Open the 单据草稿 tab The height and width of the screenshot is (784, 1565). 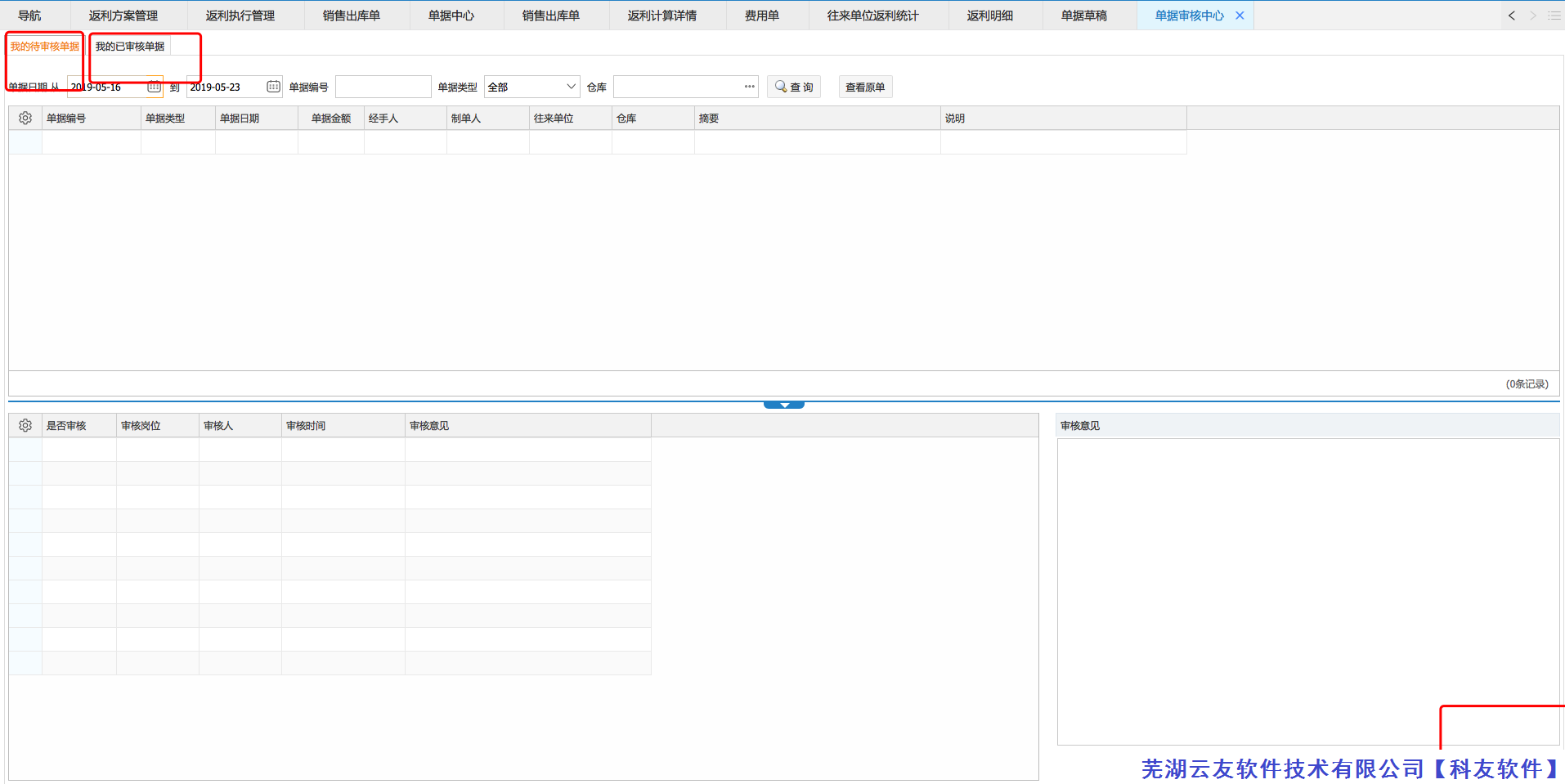[x=1084, y=16]
